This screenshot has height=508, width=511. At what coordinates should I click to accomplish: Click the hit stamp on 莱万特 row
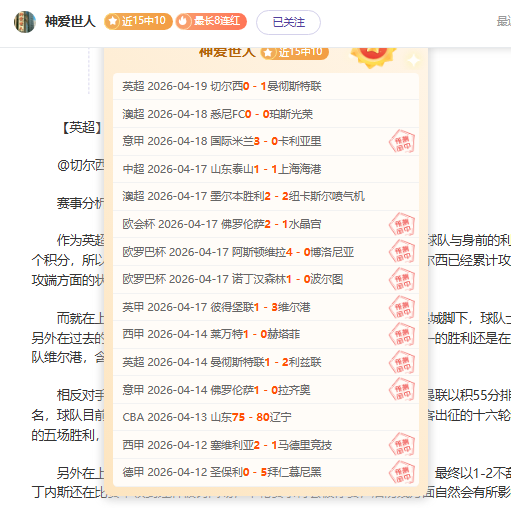click(402, 335)
